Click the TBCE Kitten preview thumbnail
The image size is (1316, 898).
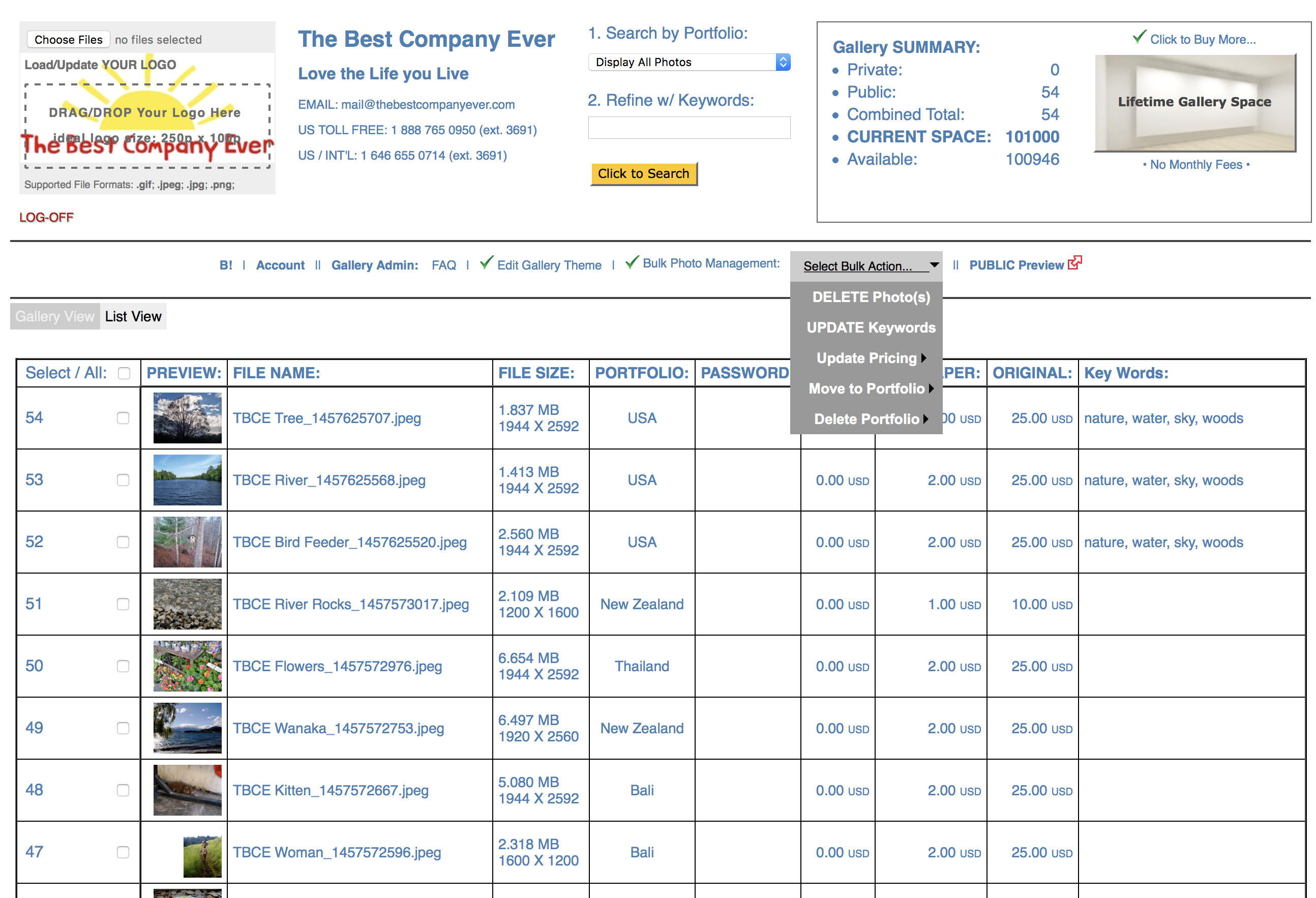tap(188, 790)
